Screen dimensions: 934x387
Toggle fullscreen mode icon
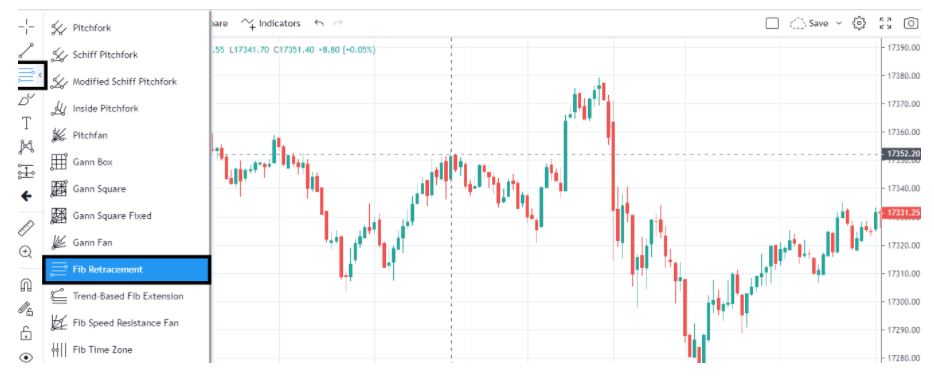tap(886, 23)
